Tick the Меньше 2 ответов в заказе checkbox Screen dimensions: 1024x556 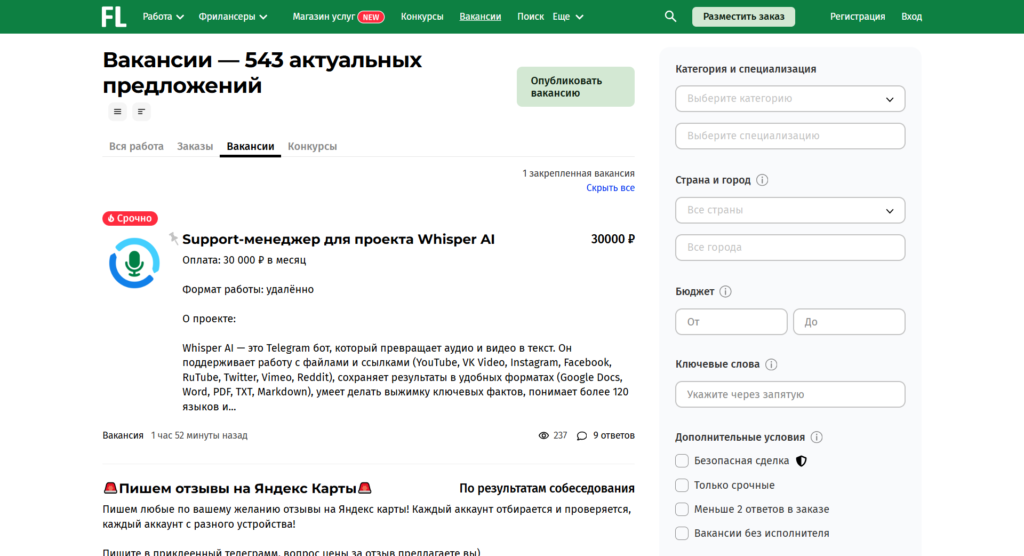(x=682, y=509)
